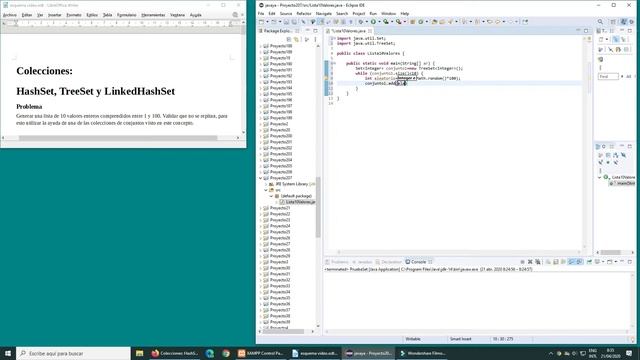Toggle Scroll Lock in Console toolbar

pyautogui.click(x=556, y=262)
